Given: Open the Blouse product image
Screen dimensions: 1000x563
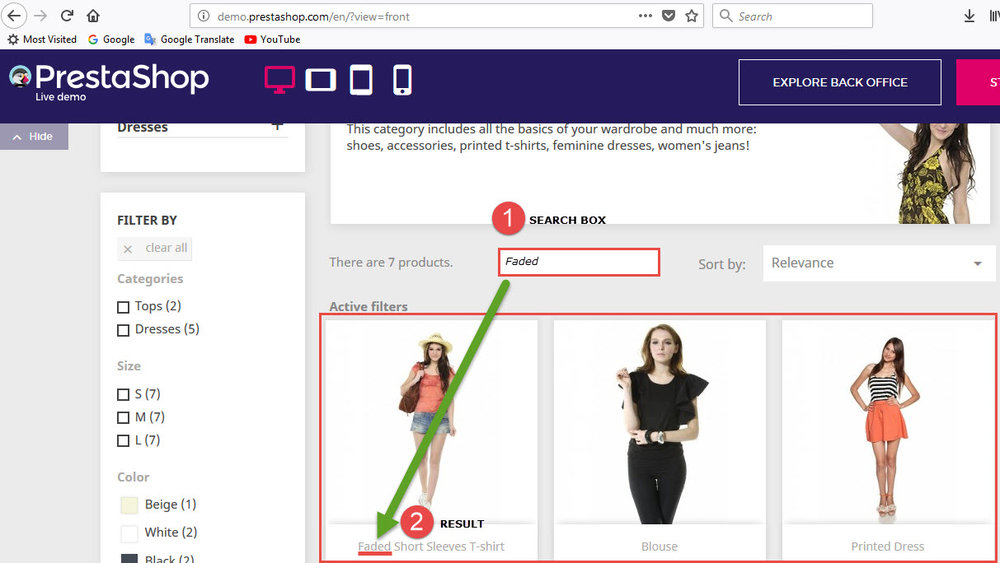Looking at the screenshot, I should click(659, 421).
